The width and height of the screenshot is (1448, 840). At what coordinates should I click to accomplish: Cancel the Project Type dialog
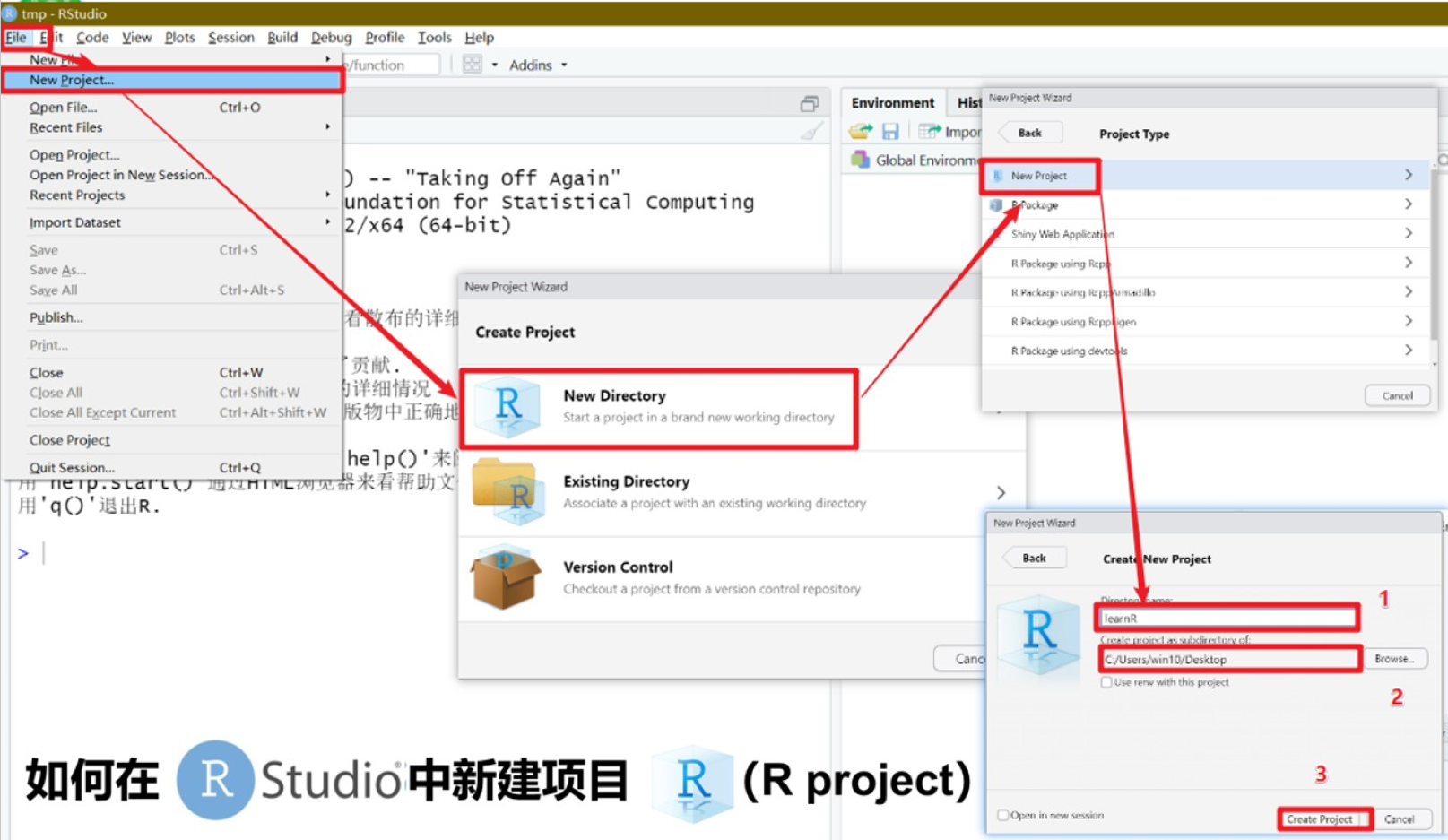pos(1397,395)
